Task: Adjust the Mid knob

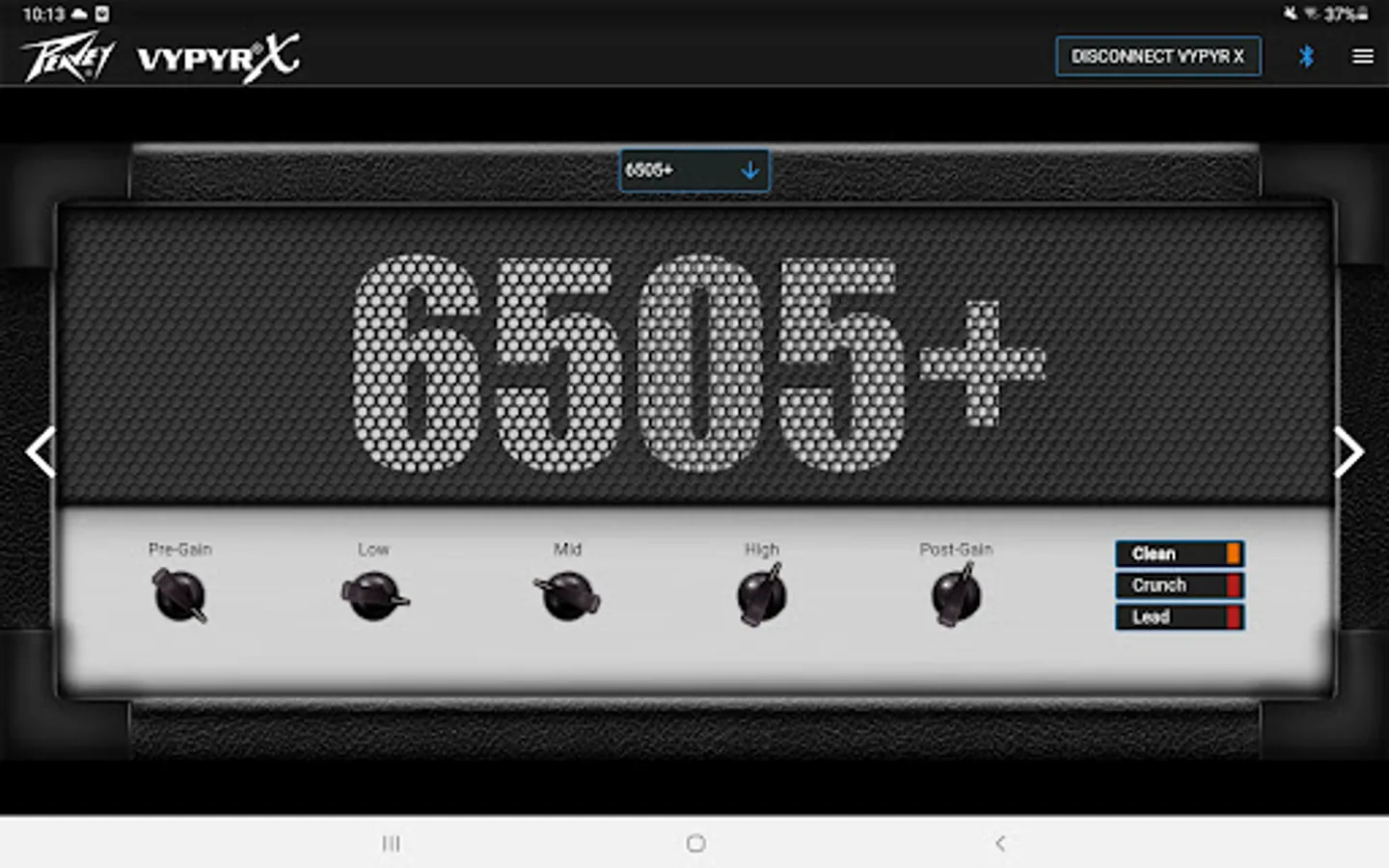Action: click(x=567, y=596)
